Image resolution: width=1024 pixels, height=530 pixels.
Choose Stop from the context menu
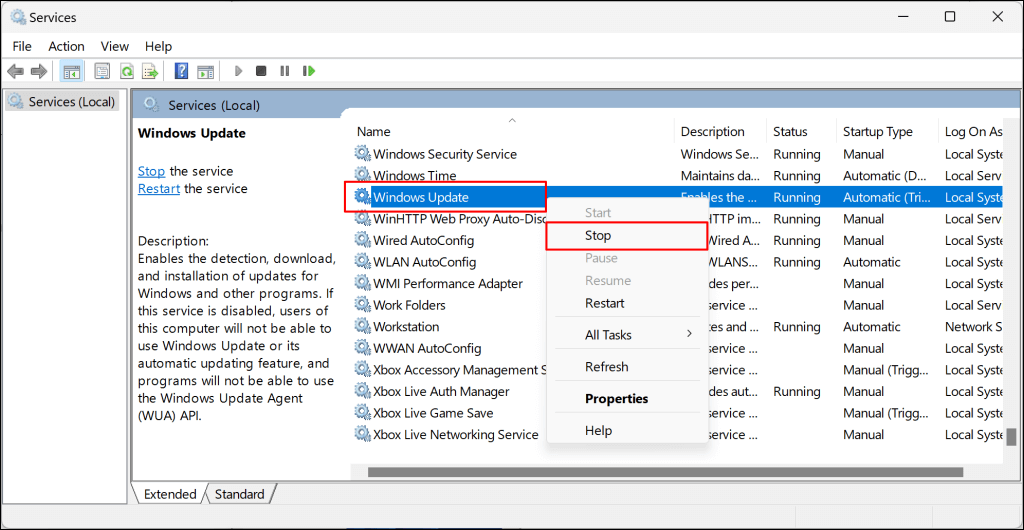pos(598,236)
